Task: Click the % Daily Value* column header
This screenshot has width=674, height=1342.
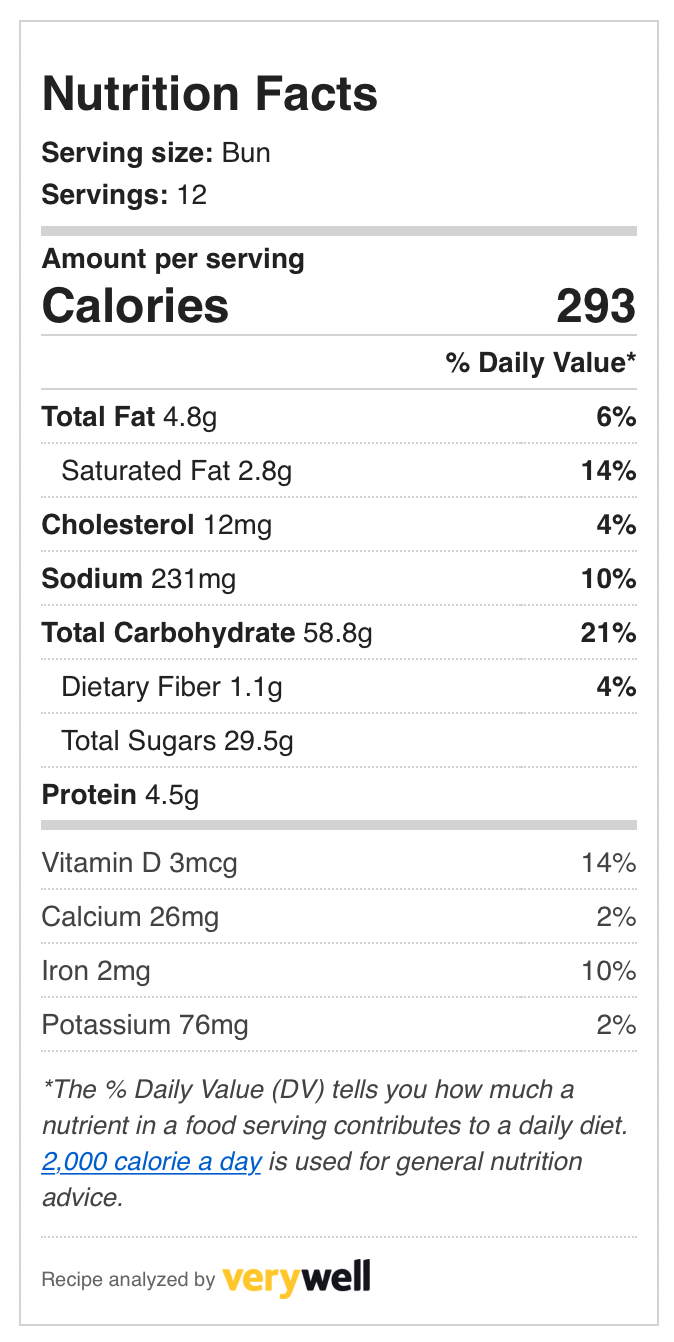Action: (541, 362)
